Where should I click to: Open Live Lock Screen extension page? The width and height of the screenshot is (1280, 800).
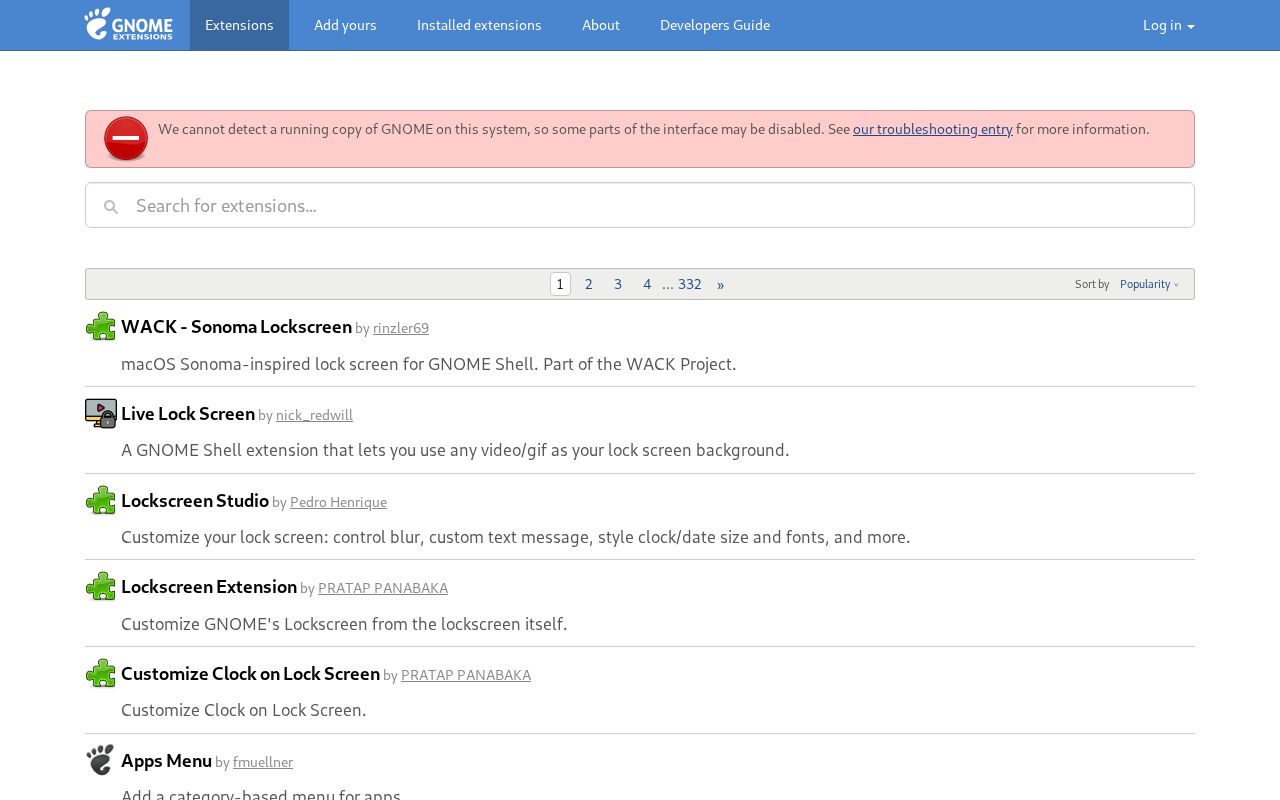point(188,414)
